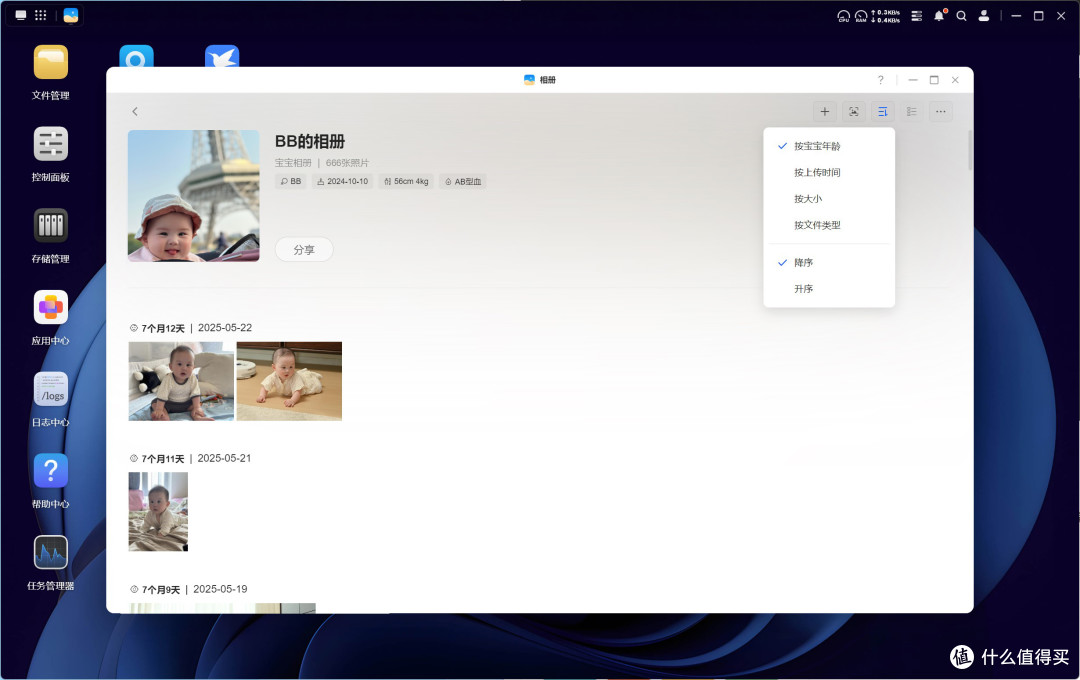
Task: Open the widgets panel icon in top bar
Action: pos(917,16)
